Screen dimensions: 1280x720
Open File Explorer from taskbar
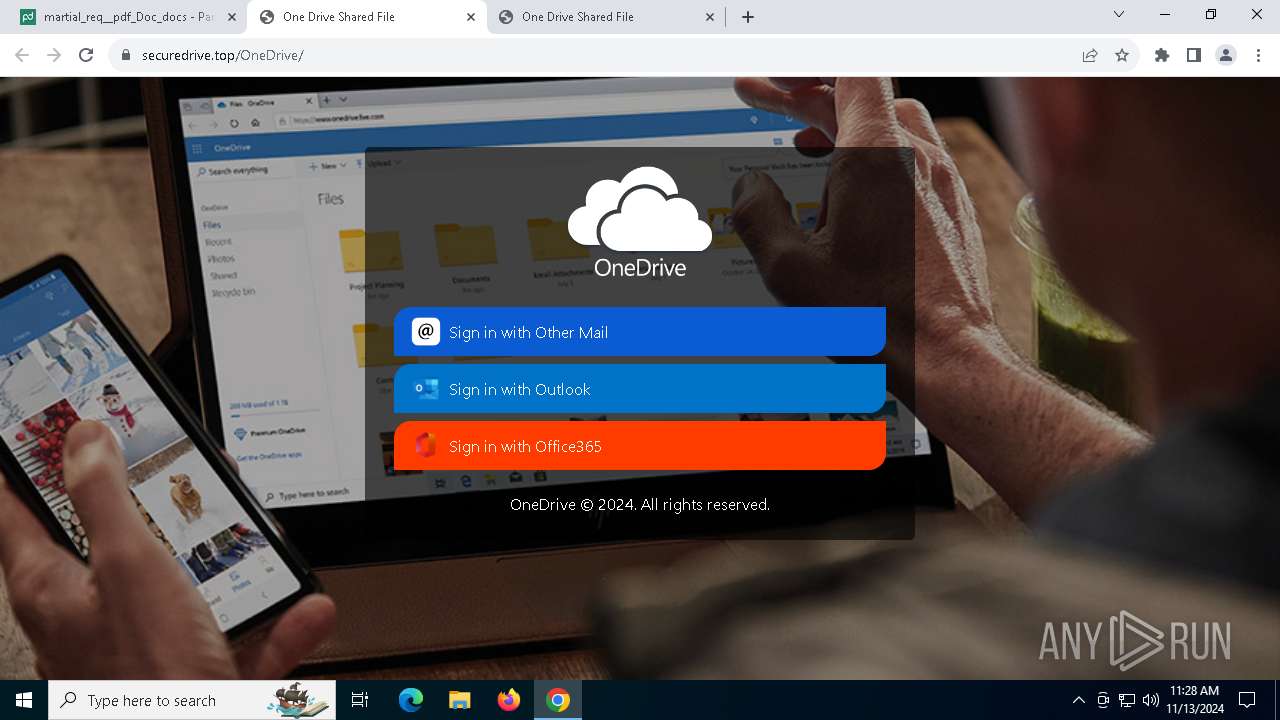tap(459, 700)
